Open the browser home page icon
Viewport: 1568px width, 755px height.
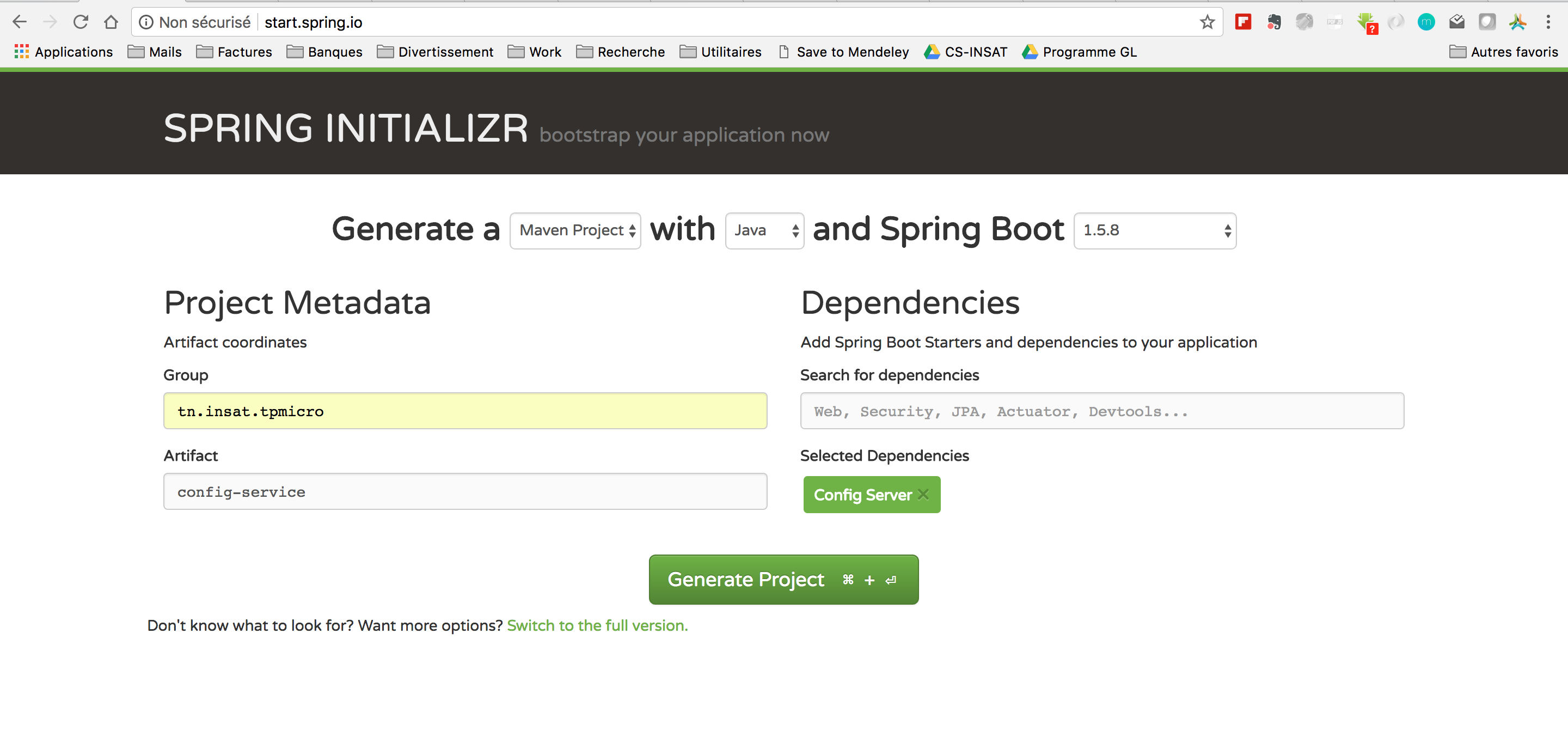111,22
